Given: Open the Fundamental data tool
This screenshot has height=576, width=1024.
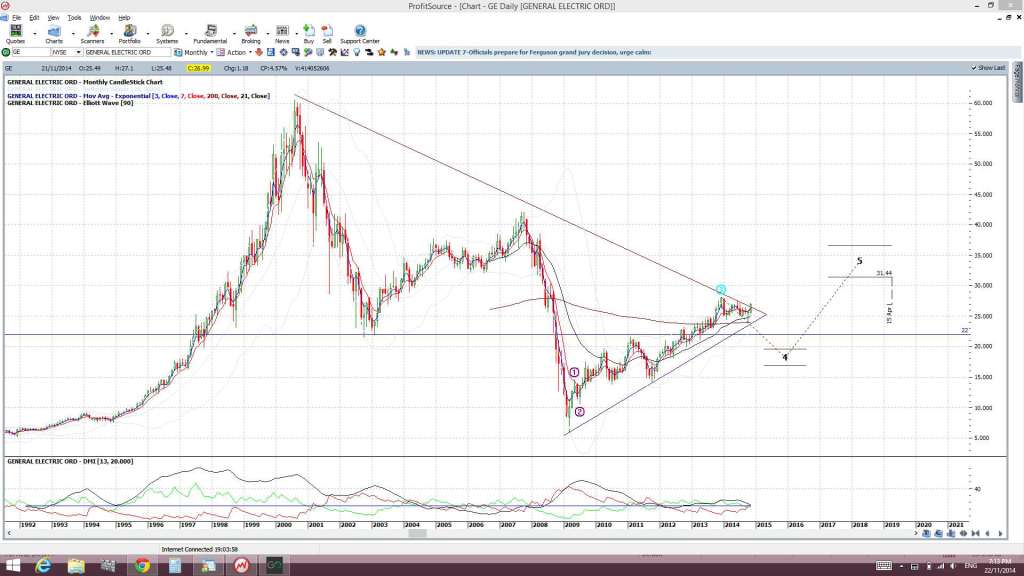Looking at the screenshot, I should pyautogui.click(x=210, y=34).
